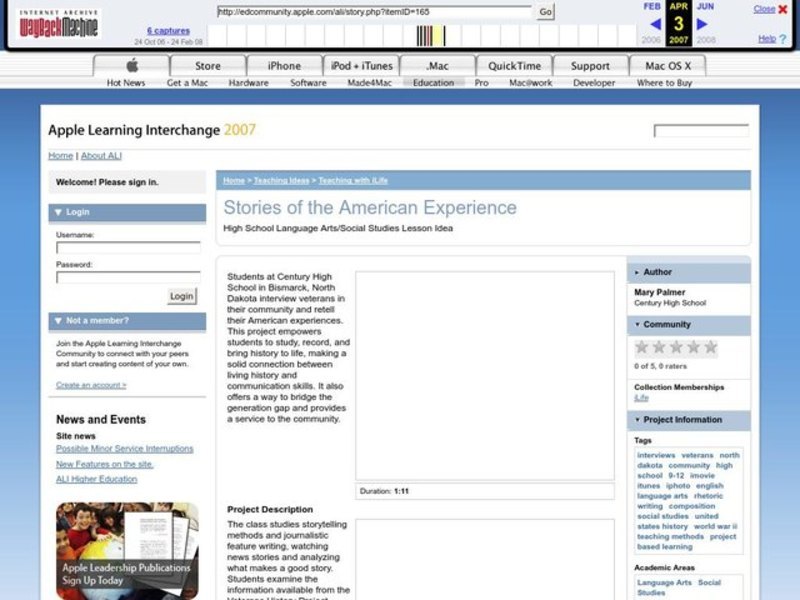This screenshot has width=800, height=600.
Task: Expand the Author section
Action: (637, 271)
